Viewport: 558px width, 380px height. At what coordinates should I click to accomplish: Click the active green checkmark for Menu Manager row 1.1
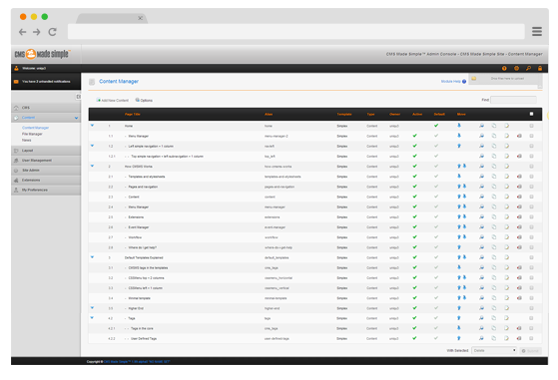[415, 136]
